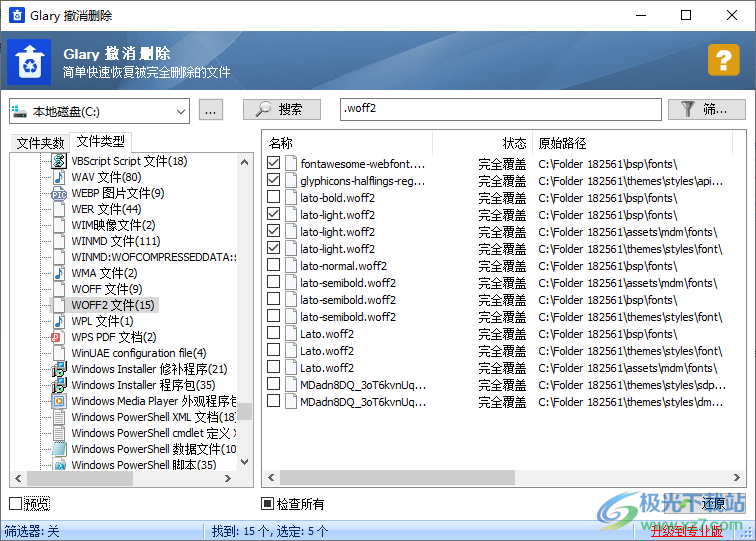Open the 筛... filter button
The width and height of the screenshot is (756, 541).
coord(706,109)
